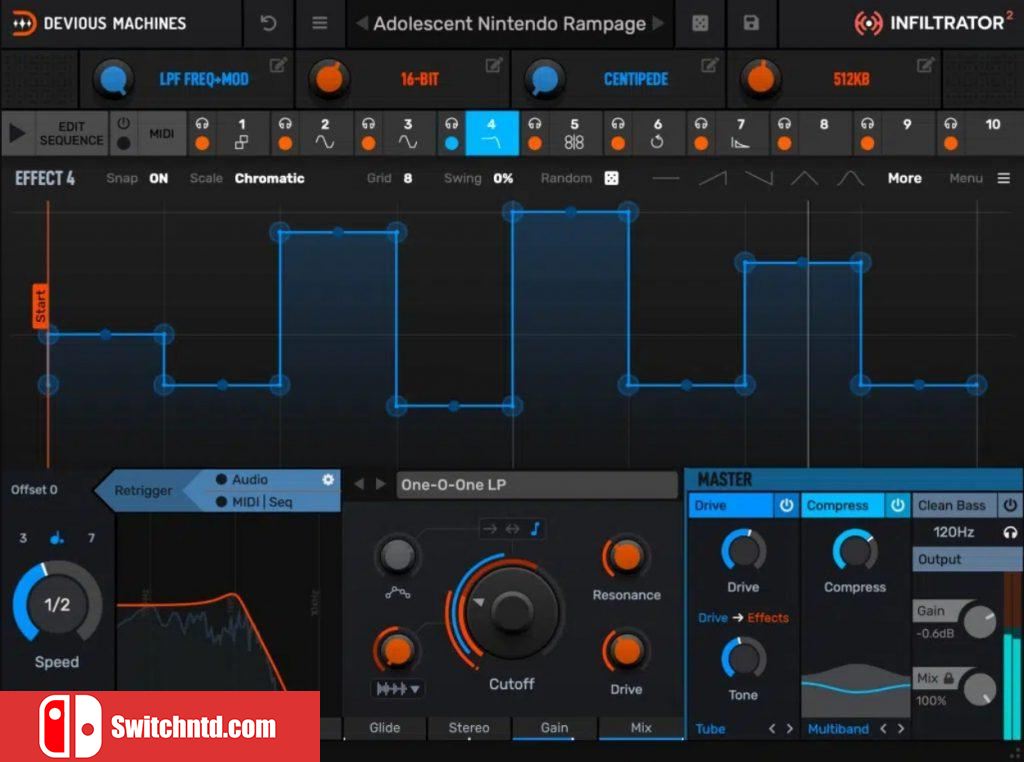Screen dimensions: 1024x762
Task: Click the Resonance knob
Action: [626, 556]
